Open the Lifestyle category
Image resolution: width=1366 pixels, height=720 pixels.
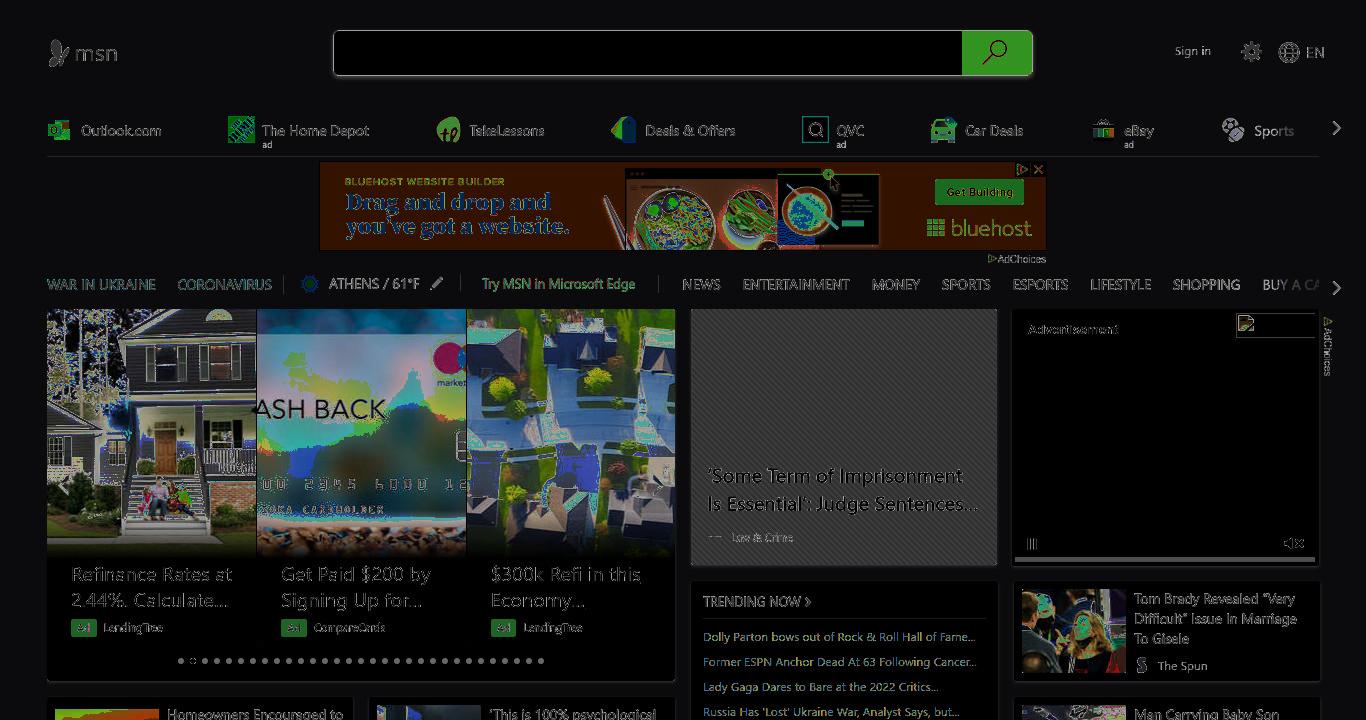click(x=1121, y=284)
